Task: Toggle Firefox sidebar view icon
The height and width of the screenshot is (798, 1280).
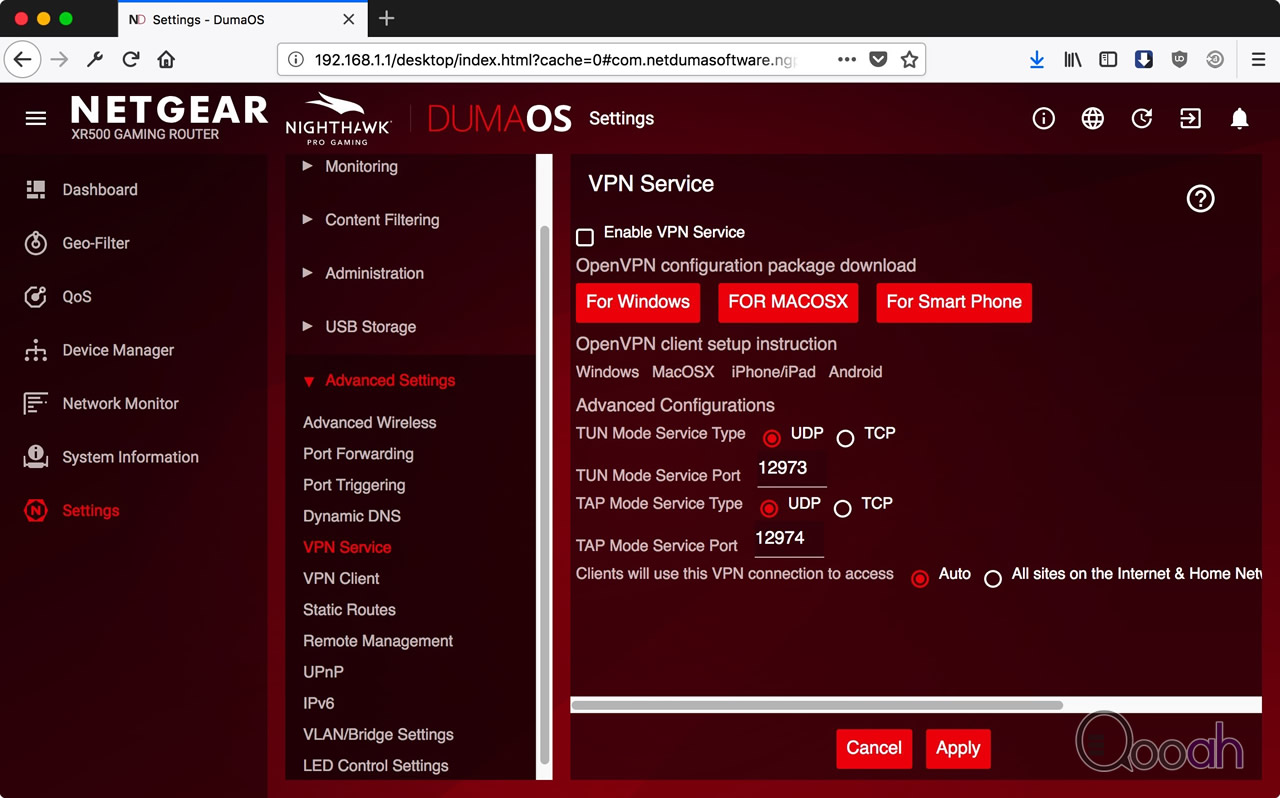Action: click(1108, 60)
